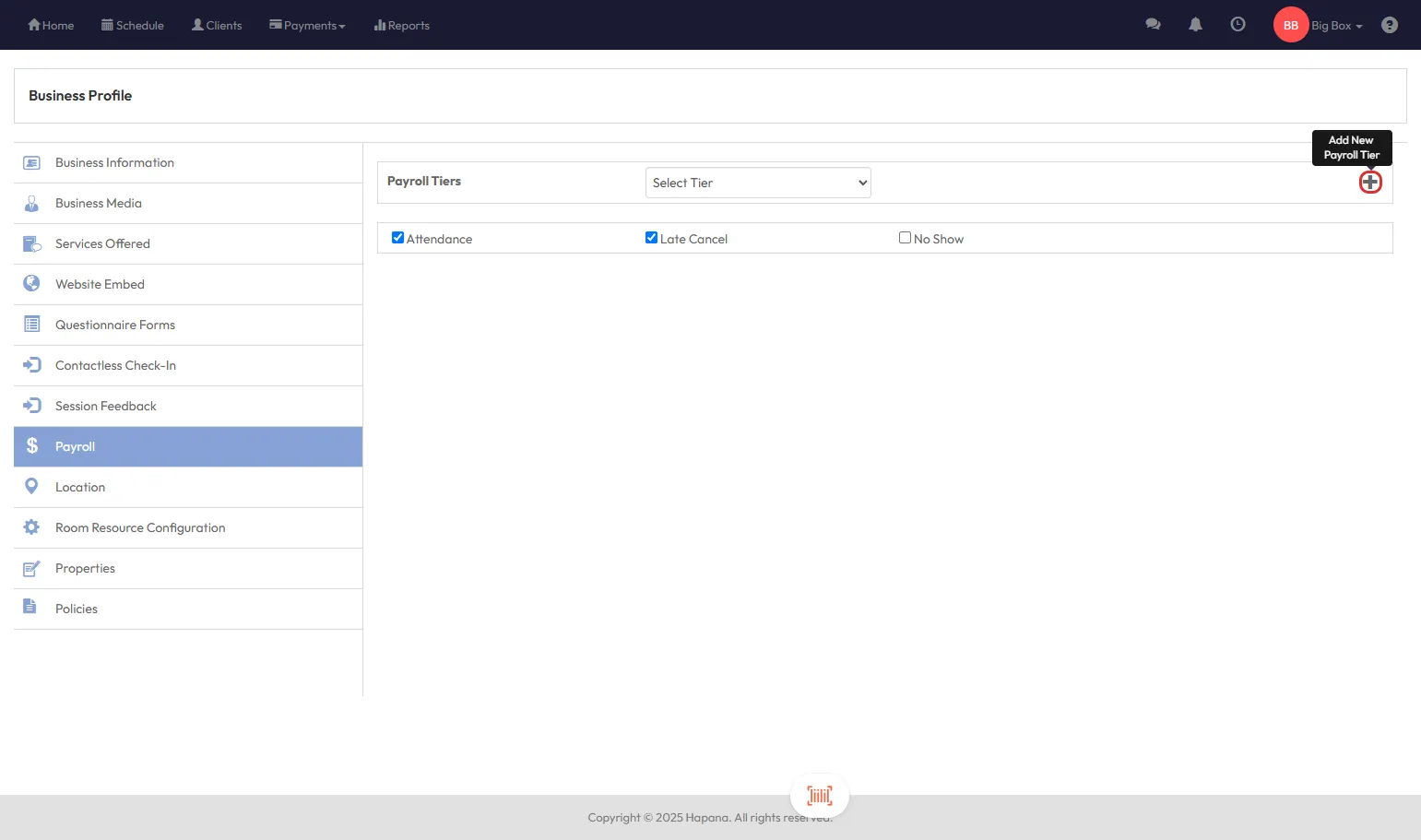
Task: Disable the Late Cancel checkbox
Action: tap(651, 238)
